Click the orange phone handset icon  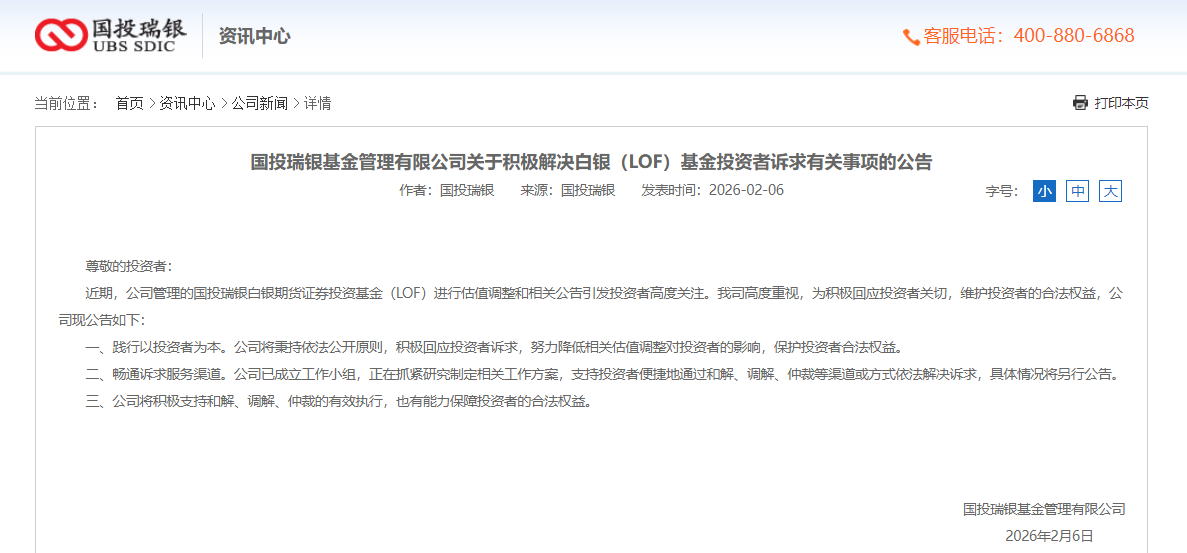tap(911, 37)
